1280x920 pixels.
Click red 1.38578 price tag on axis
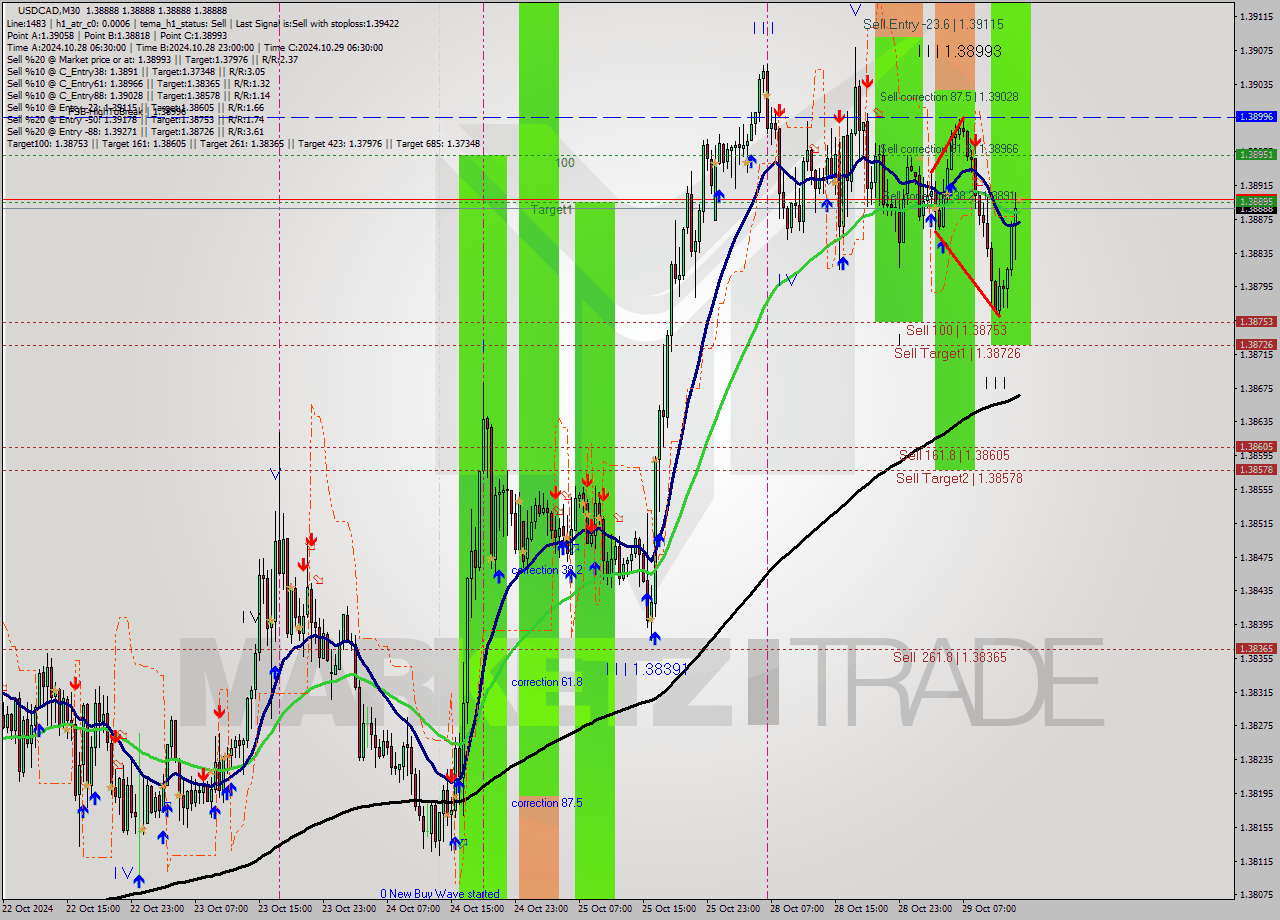[x=1255, y=470]
